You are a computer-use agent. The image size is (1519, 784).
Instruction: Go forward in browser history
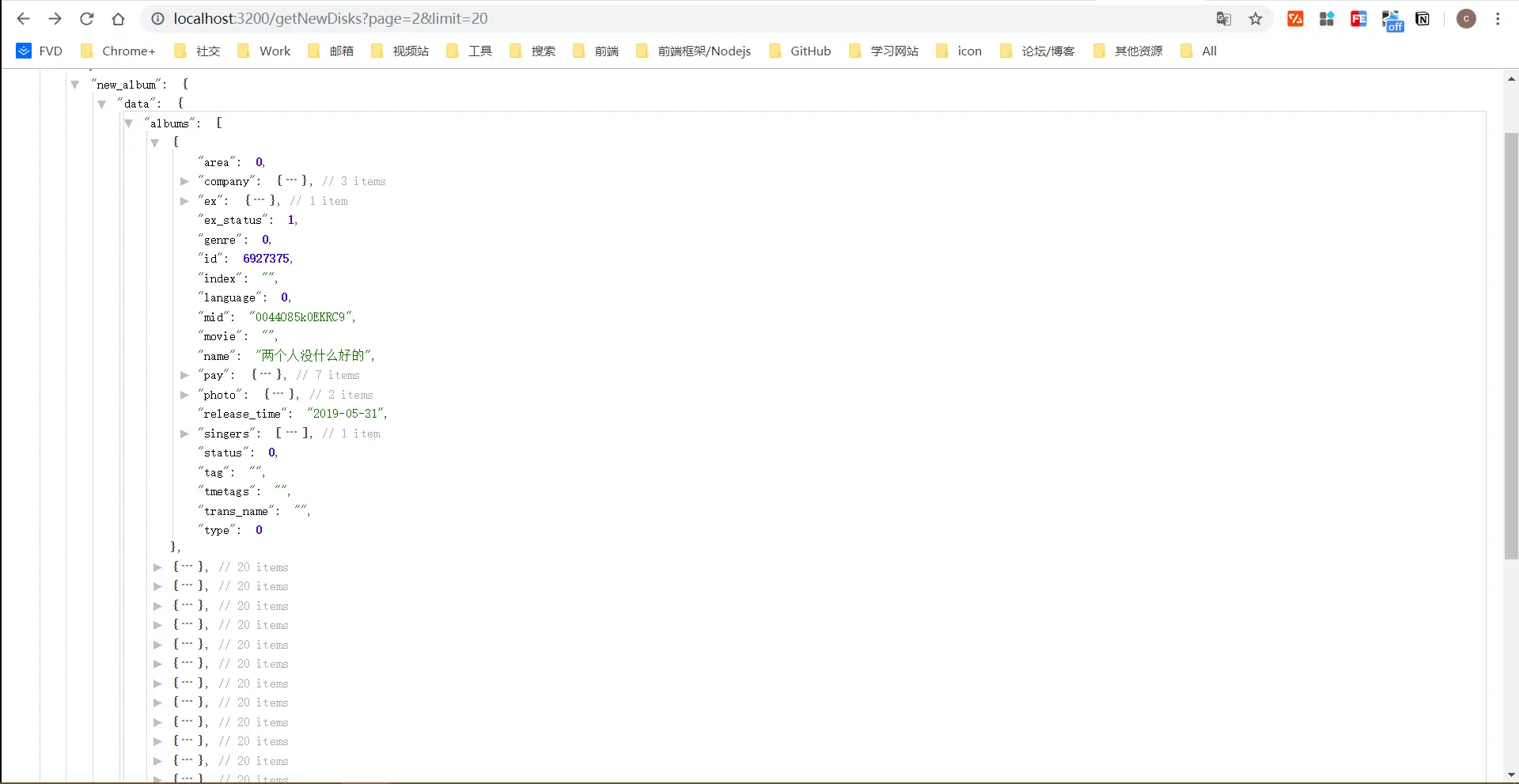tap(55, 19)
